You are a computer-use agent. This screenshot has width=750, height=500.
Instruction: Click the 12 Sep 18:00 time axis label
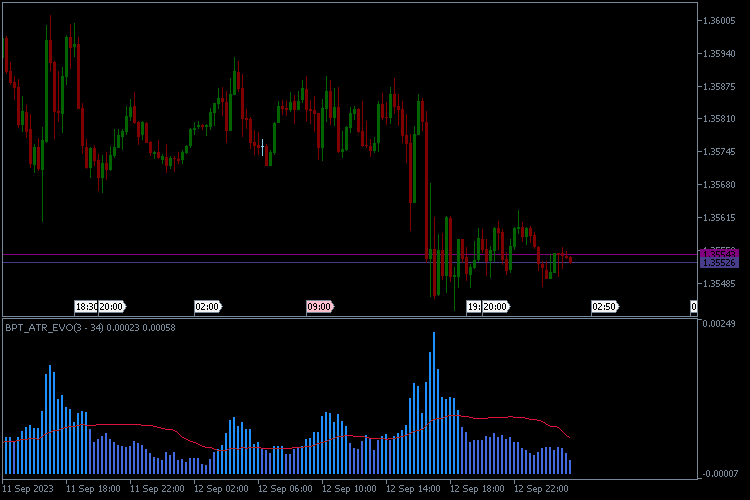[x=477, y=489]
